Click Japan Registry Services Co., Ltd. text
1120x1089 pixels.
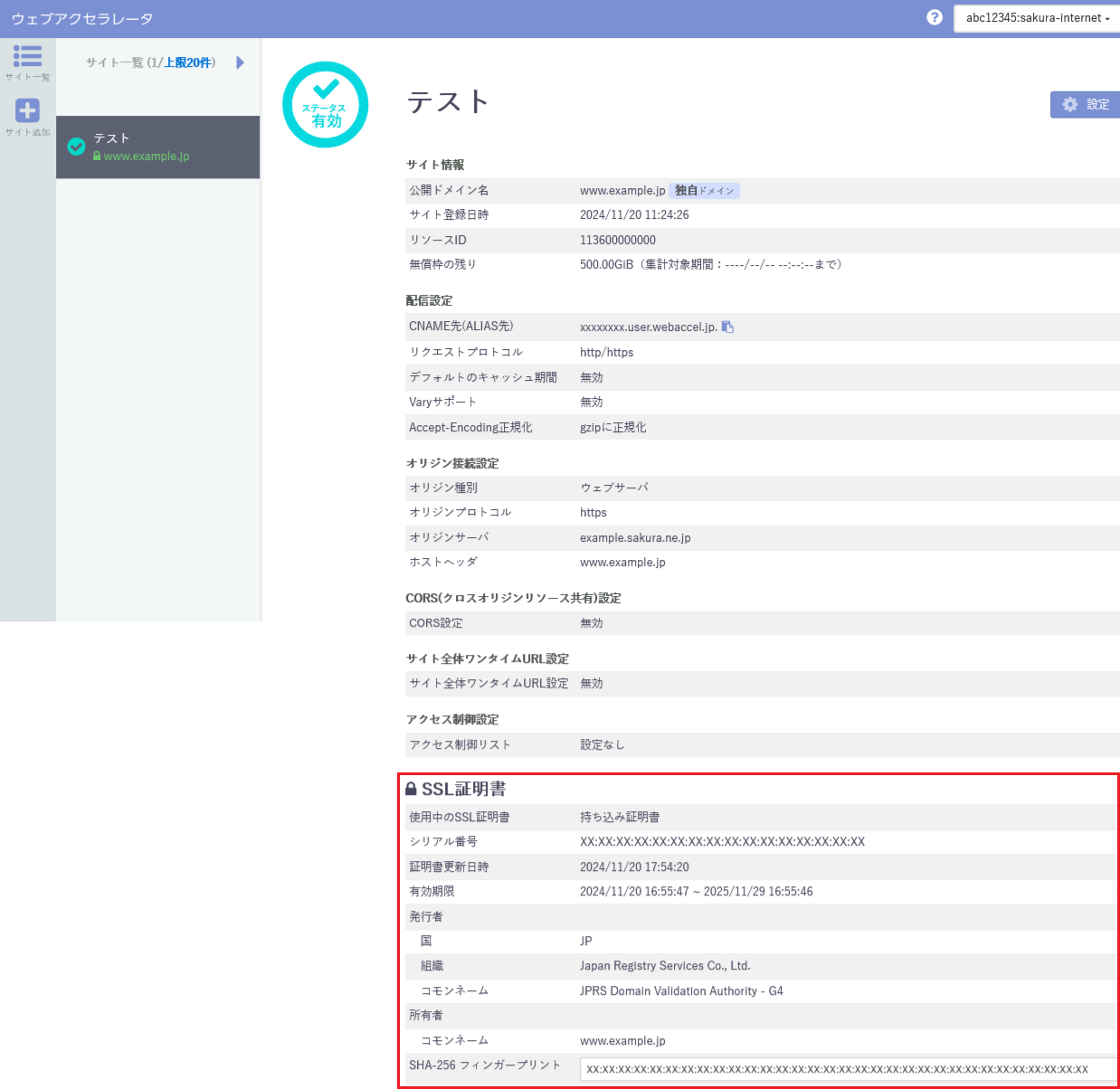click(665, 966)
